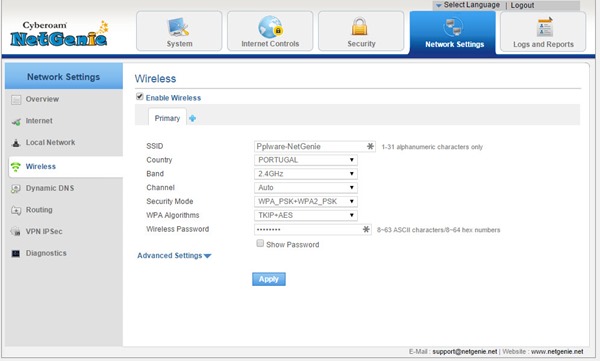This screenshot has height=361, width=600.
Task: Click the WPA Algorithms label
Action: [173, 215]
